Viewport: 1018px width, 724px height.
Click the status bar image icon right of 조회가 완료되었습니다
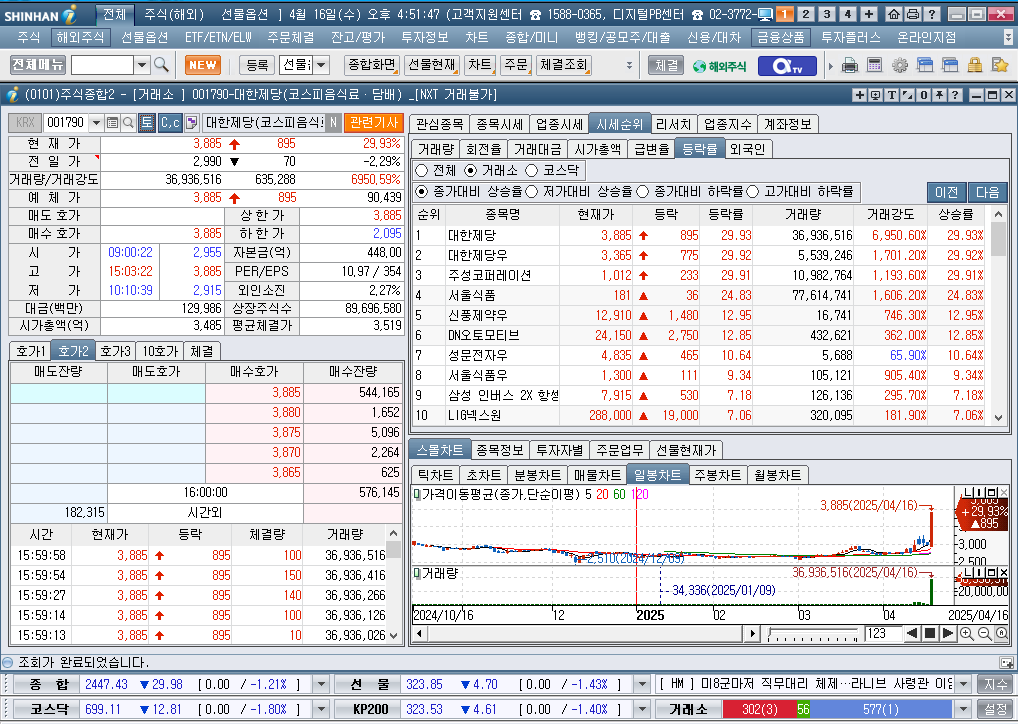click(x=1006, y=663)
